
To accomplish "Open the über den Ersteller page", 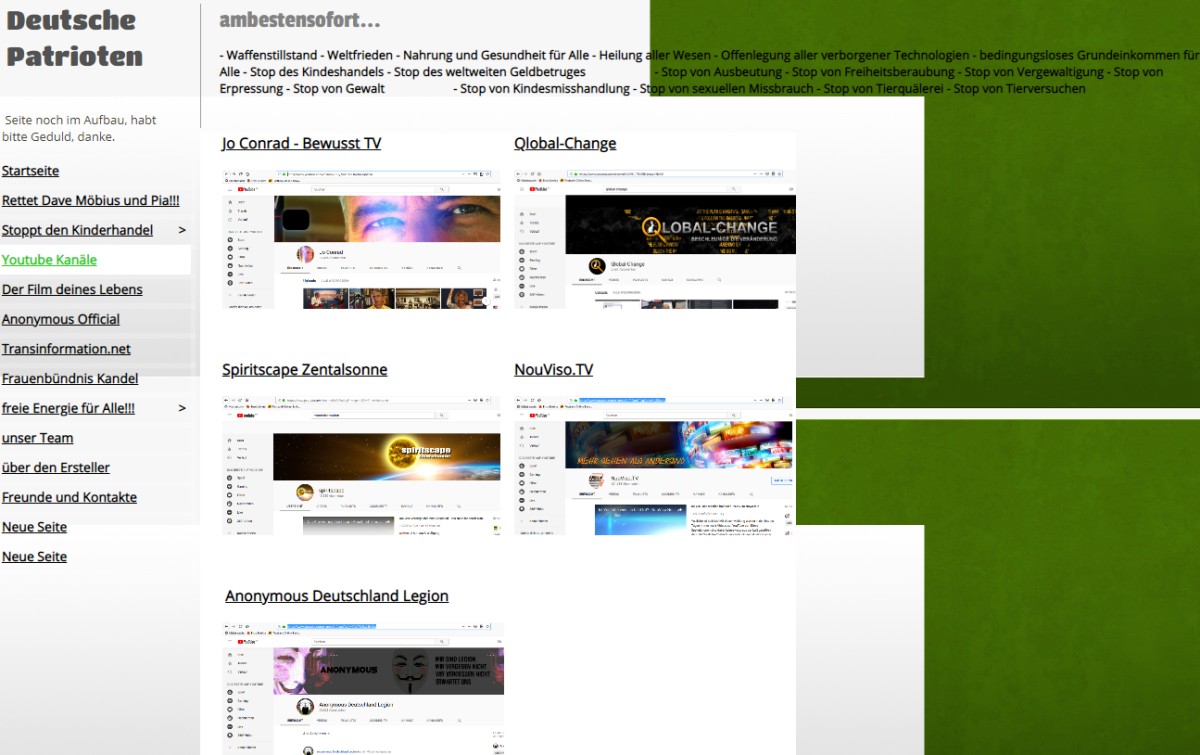I will [x=56, y=468].
